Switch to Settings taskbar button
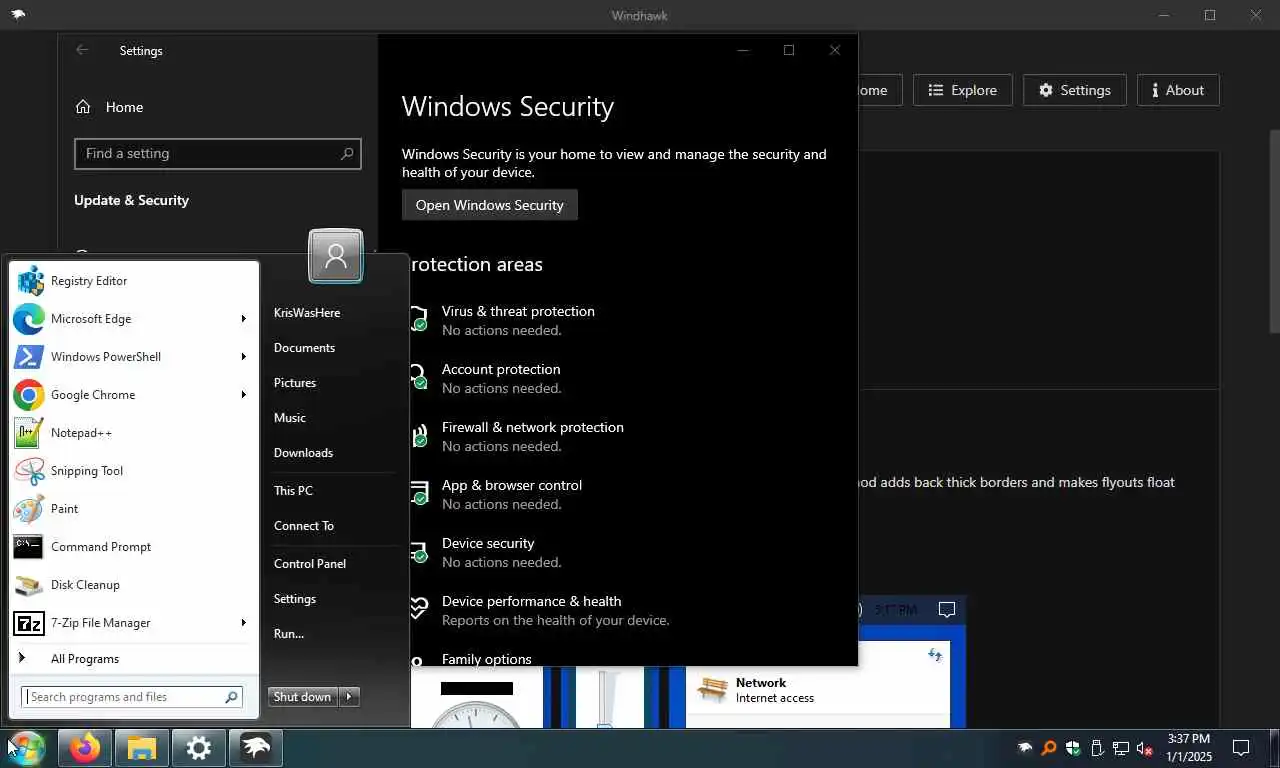 (x=199, y=748)
